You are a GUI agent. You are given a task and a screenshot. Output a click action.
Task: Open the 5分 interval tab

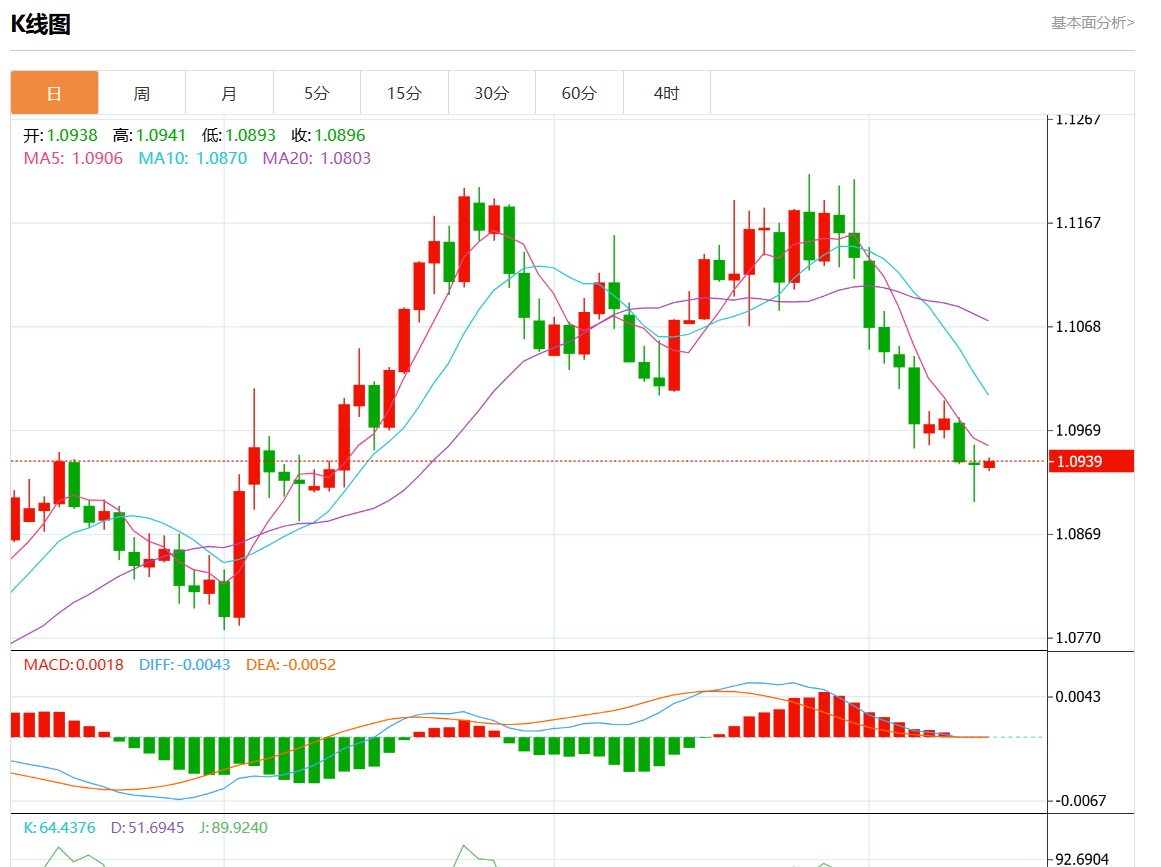click(x=316, y=93)
